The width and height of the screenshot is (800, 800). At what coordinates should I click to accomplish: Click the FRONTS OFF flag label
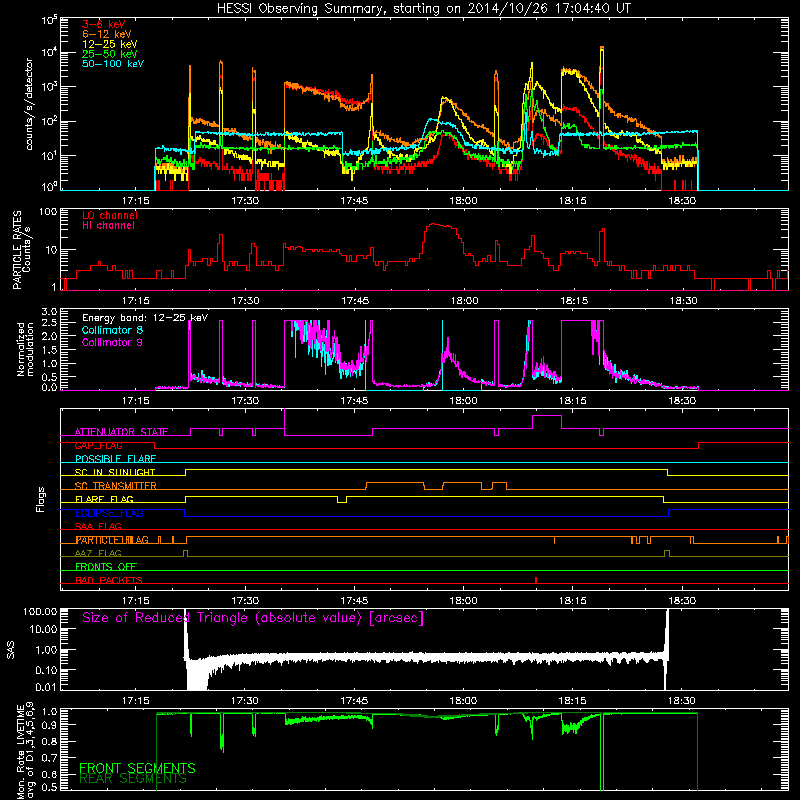(x=106, y=567)
